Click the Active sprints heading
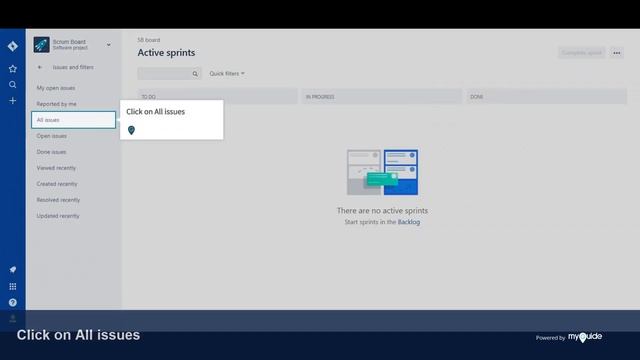The image size is (640, 360). click(x=166, y=53)
